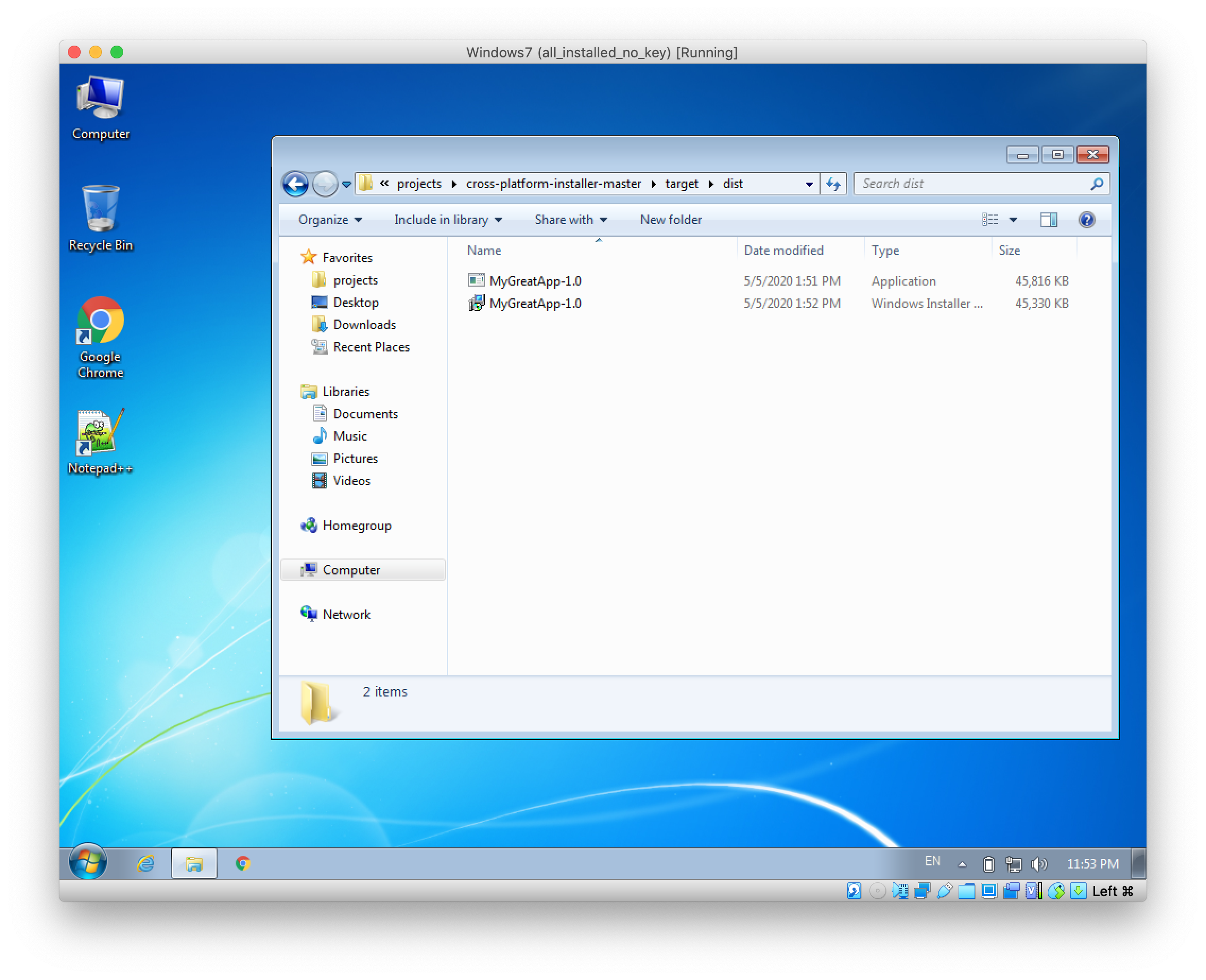
Task: Click the Back navigation arrow button
Action: point(295,184)
